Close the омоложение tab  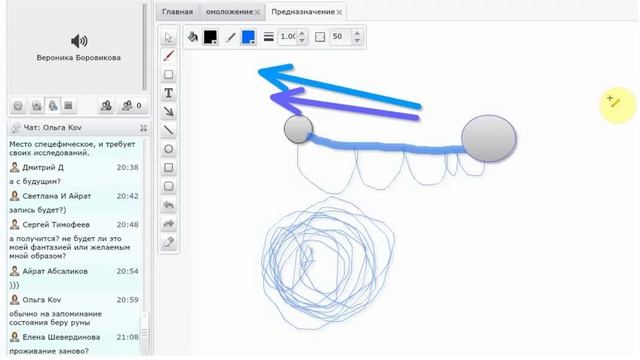pos(258,12)
